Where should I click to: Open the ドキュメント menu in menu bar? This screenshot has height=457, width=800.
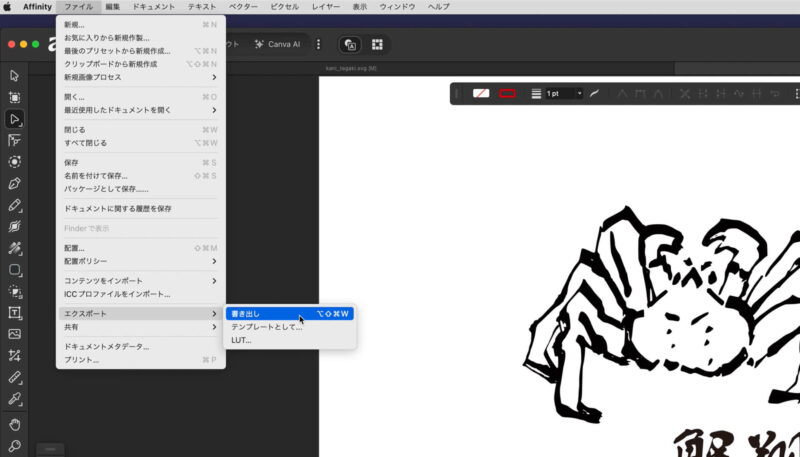click(154, 7)
